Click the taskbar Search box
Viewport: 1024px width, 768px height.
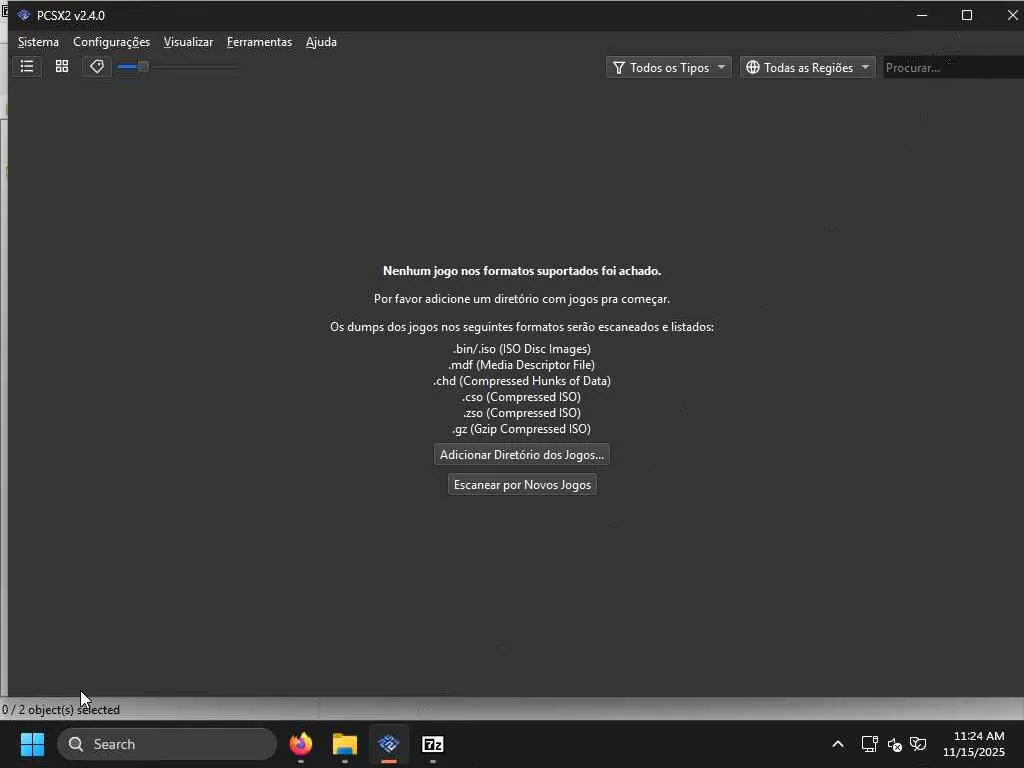[167, 744]
